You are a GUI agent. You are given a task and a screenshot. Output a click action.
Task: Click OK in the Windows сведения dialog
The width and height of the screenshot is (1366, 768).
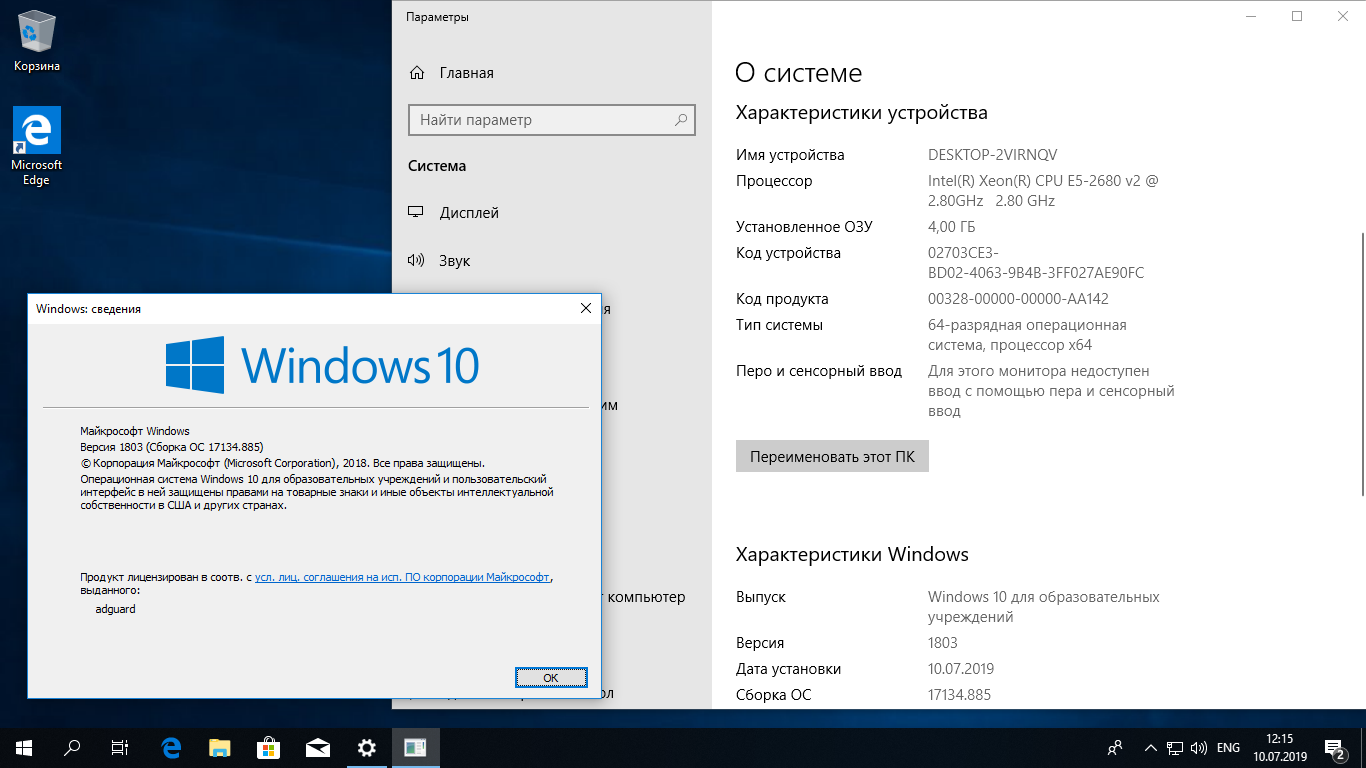550,677
